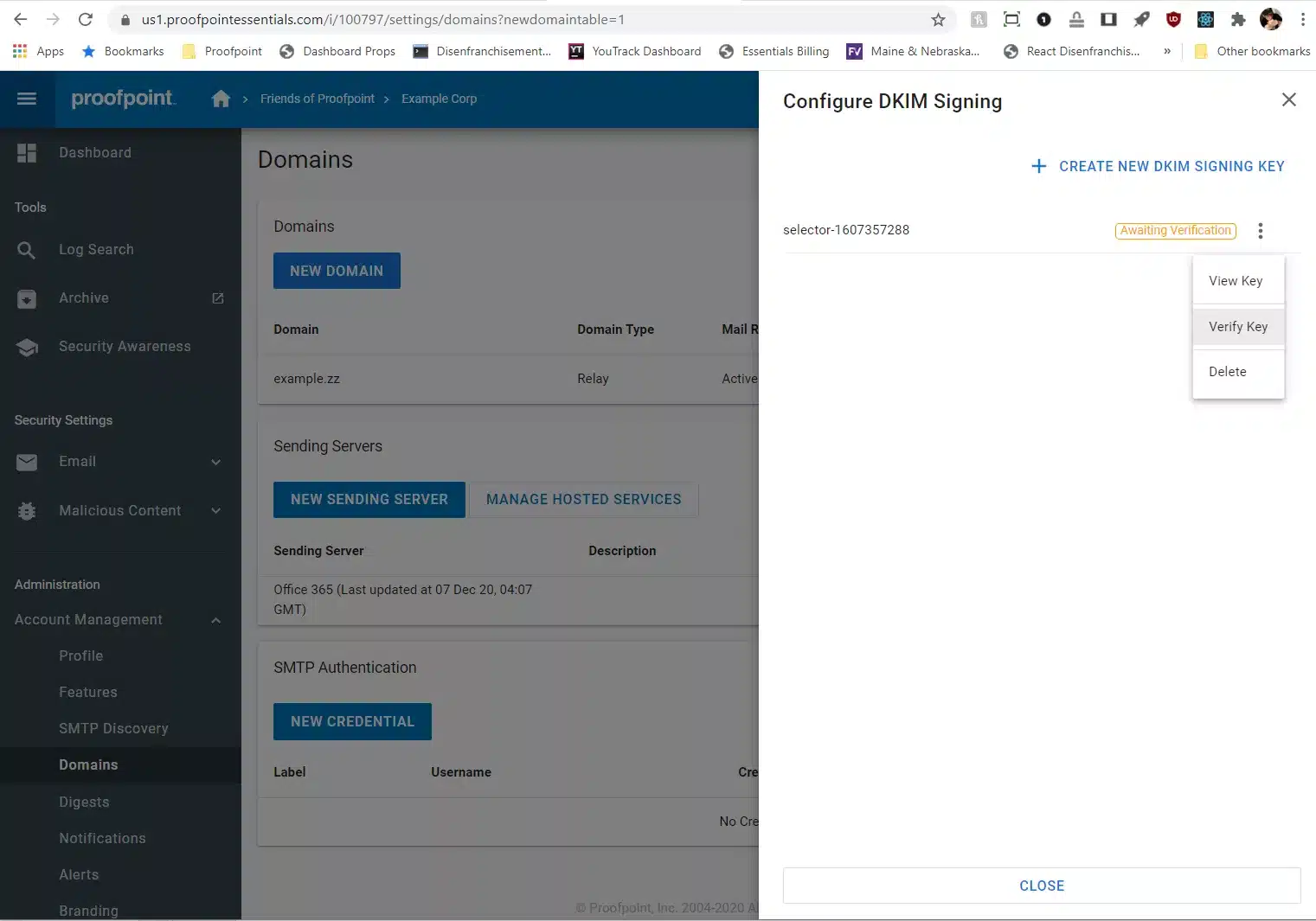Click the hamburger menu icon
The width and height of the screenshot is (1316, 921).
click(27, 99)
